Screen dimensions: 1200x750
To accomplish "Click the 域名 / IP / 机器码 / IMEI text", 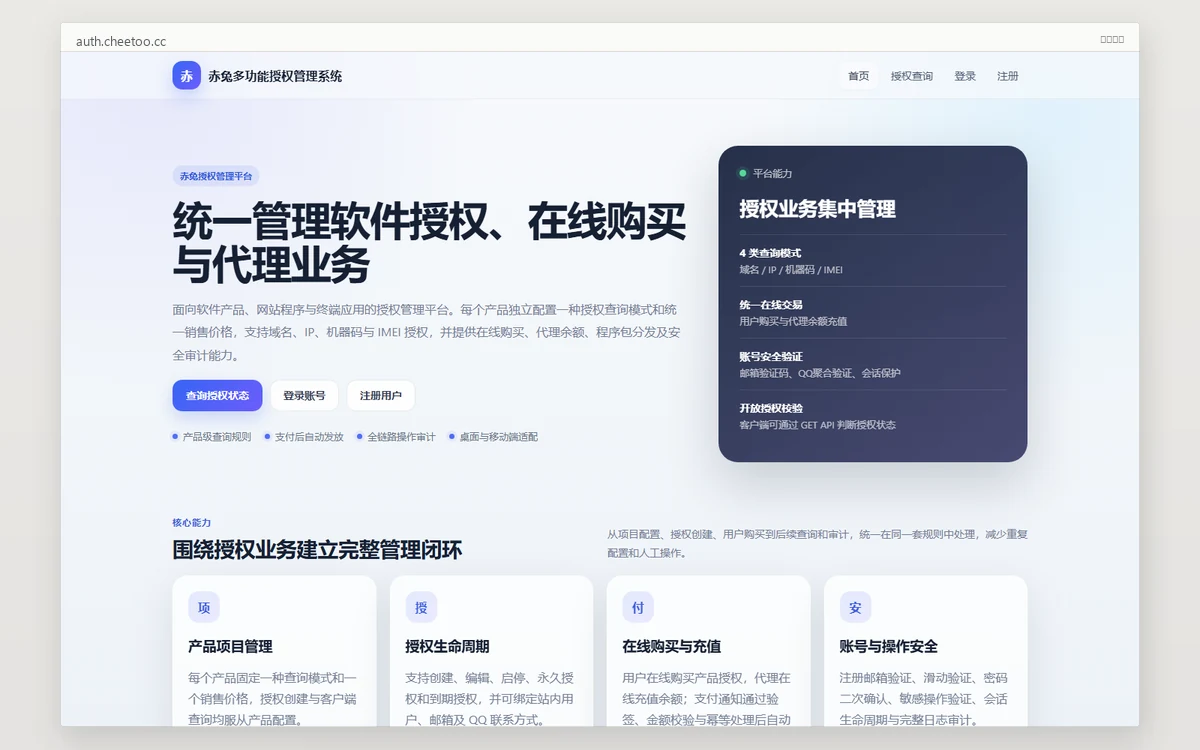I will click(791, 270).
